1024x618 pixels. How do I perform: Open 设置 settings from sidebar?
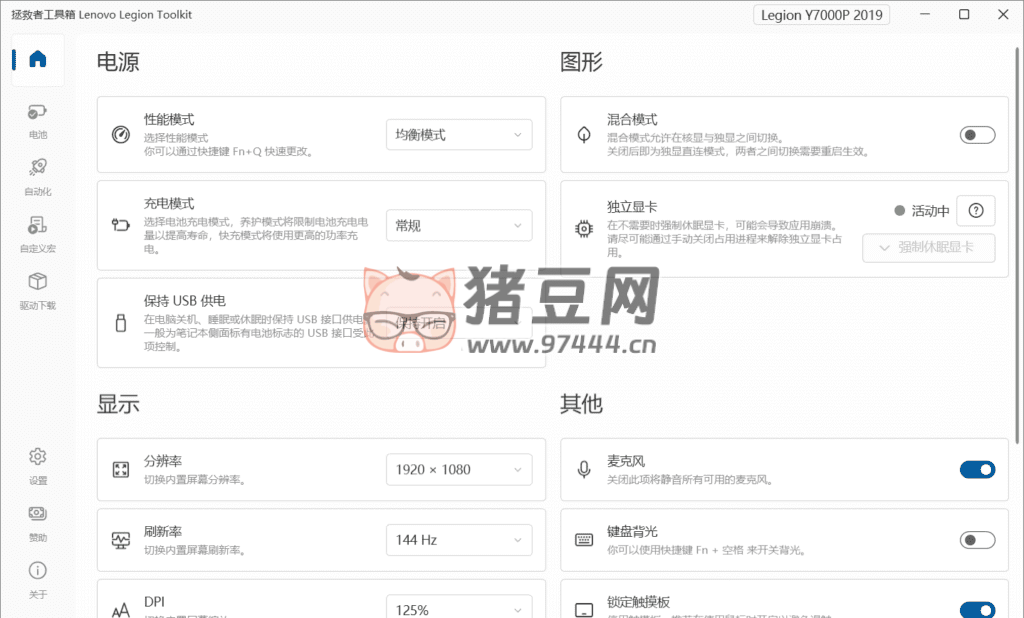click(38, 465)
